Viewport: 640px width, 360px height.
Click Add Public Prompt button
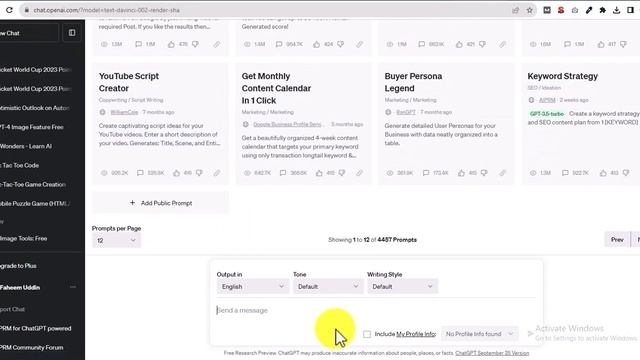point(160,203)
